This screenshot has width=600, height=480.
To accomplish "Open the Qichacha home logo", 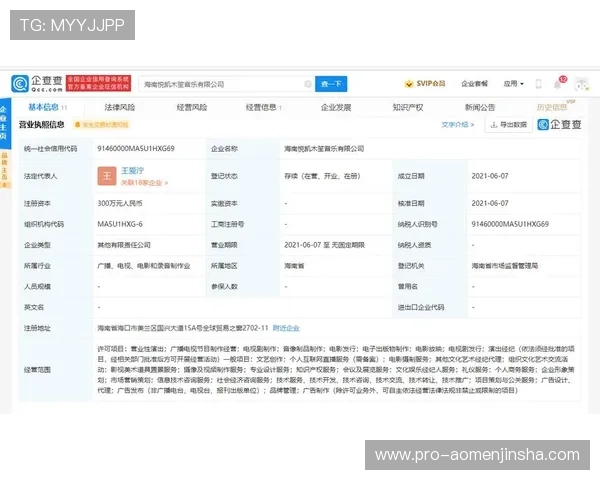I will click(x=37, y=84).
